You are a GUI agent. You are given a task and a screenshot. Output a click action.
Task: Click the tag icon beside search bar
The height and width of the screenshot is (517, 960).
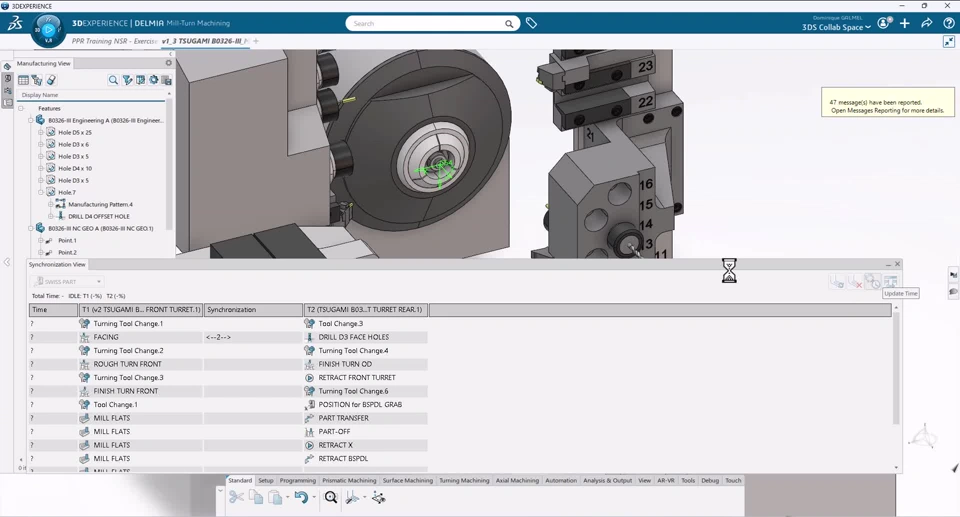tap(531, 23)
